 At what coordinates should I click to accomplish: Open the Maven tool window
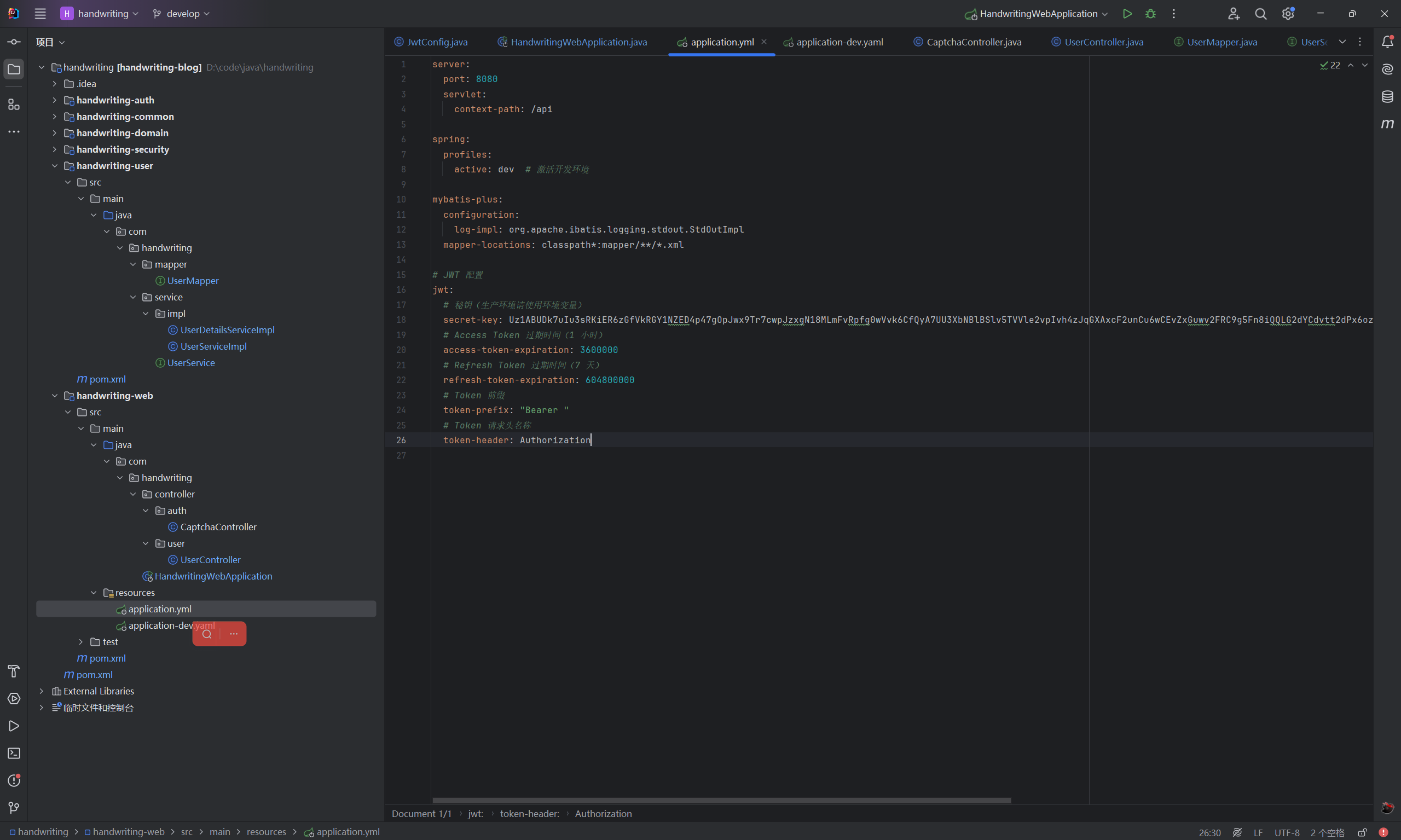(1387, 124)
